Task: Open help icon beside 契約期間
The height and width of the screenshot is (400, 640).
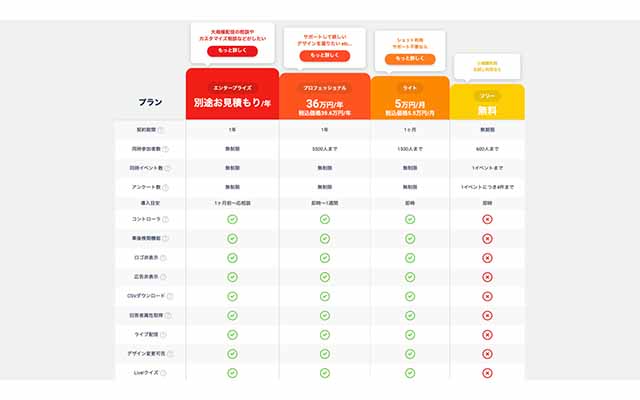Action: click(160, 130)
